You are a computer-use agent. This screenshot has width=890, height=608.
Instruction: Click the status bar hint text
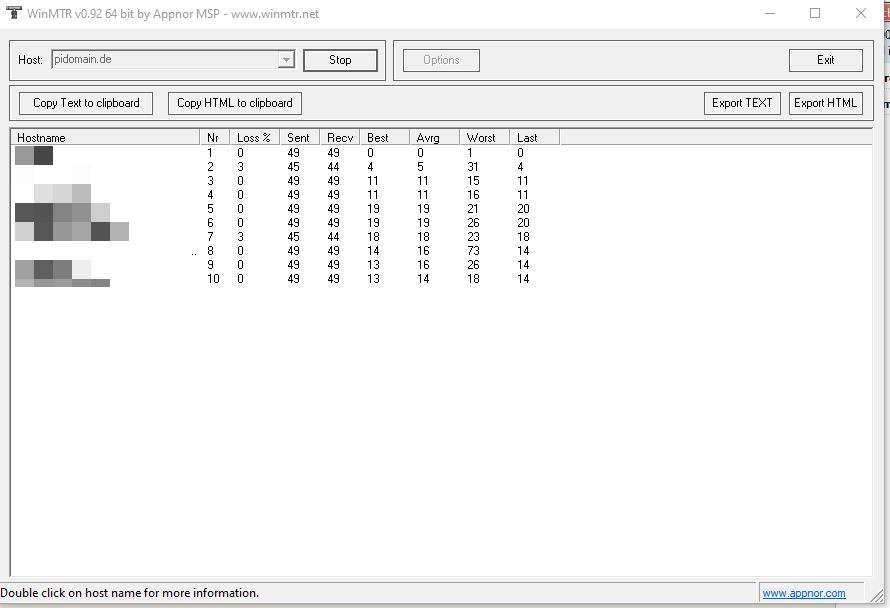coord(129,593)
